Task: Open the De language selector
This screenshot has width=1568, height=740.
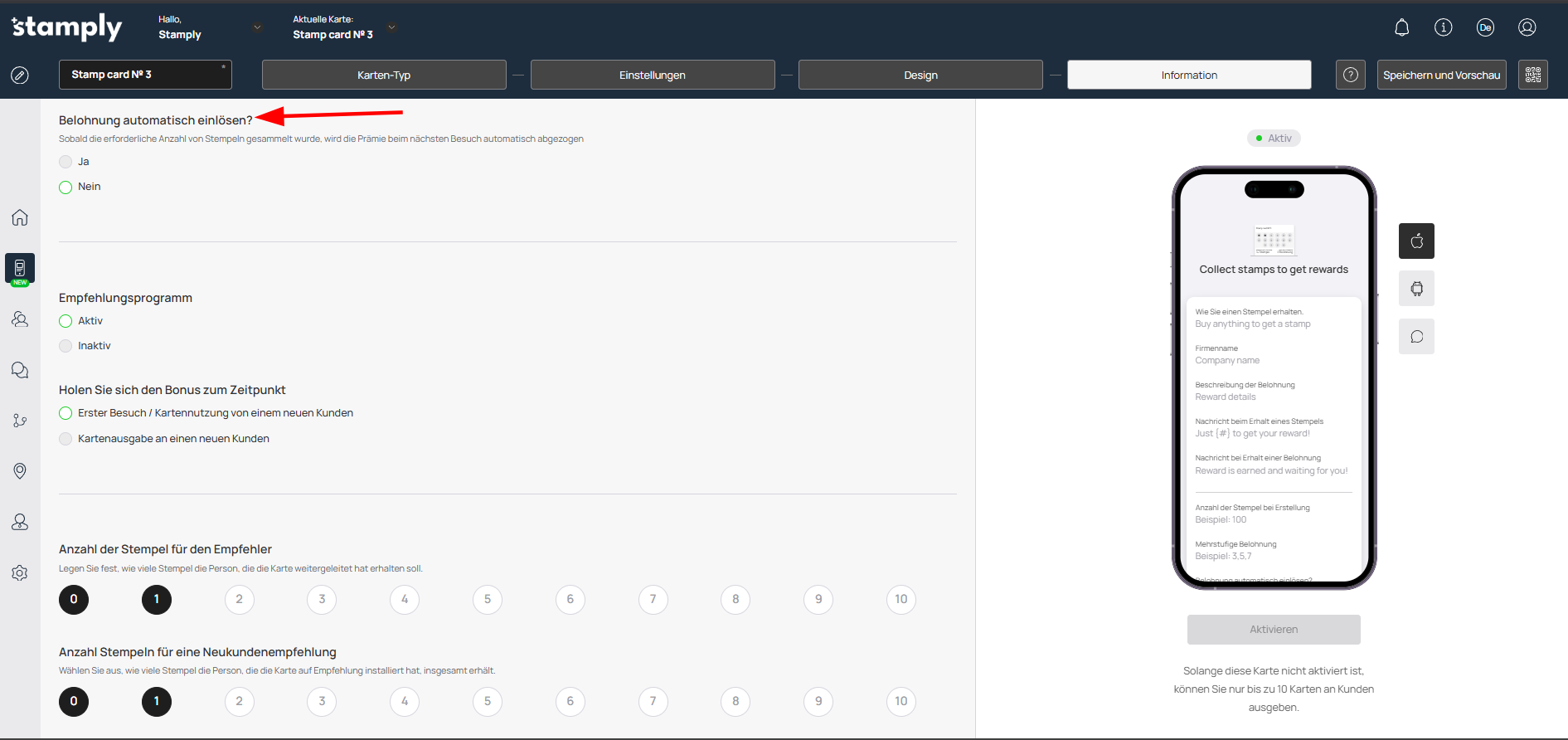Action: tap(1484, 27)
